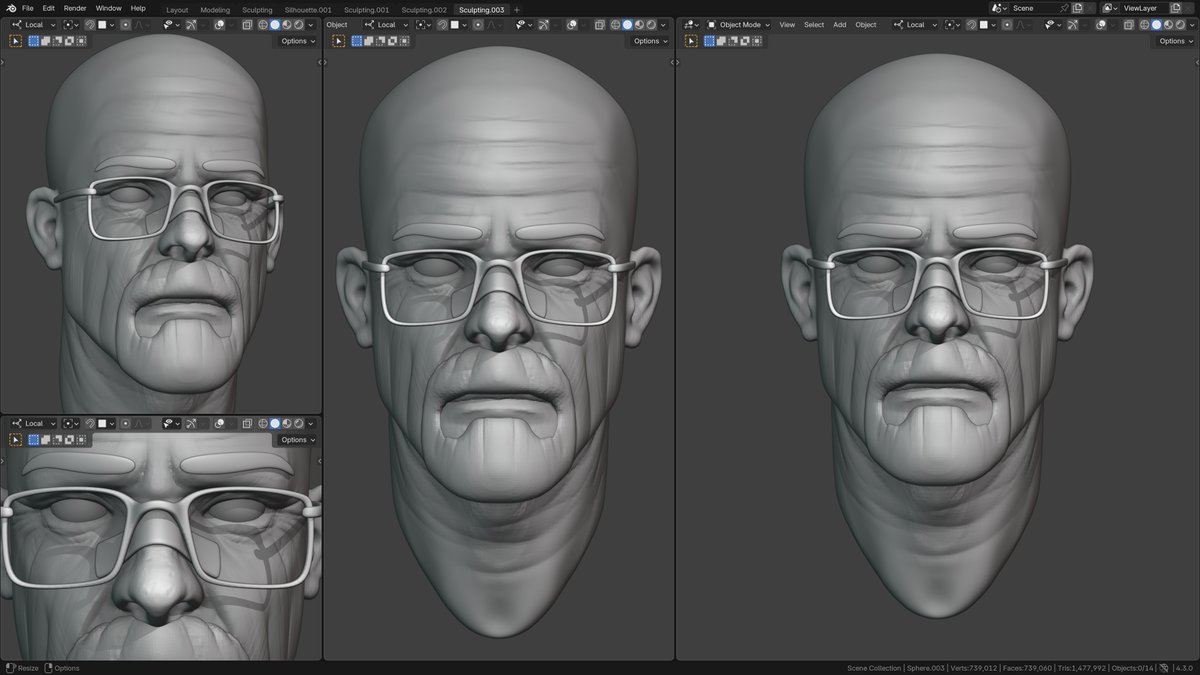Image resolution: width=1200 pixels, height=675 pixels.
Task: Select box tool in right viewport
Action: pyautogui.click(x=690, y=41)
